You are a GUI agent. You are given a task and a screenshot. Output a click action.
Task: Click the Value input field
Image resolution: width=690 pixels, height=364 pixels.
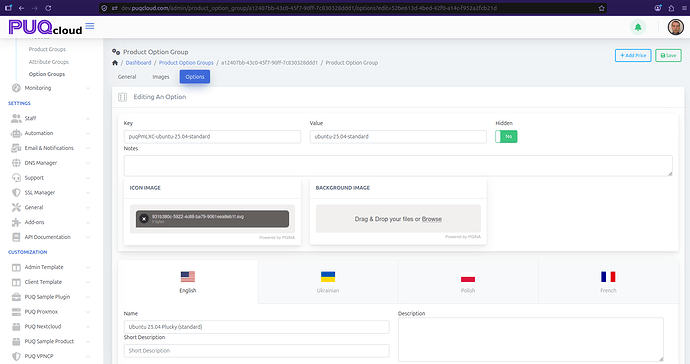[x=398, y=136]
